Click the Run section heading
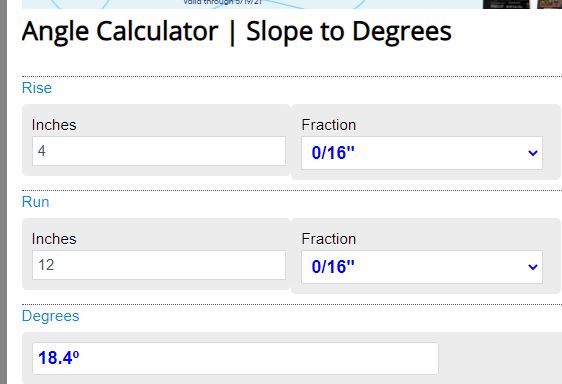This screenshot has height=384, width=562. pos(35,202)
